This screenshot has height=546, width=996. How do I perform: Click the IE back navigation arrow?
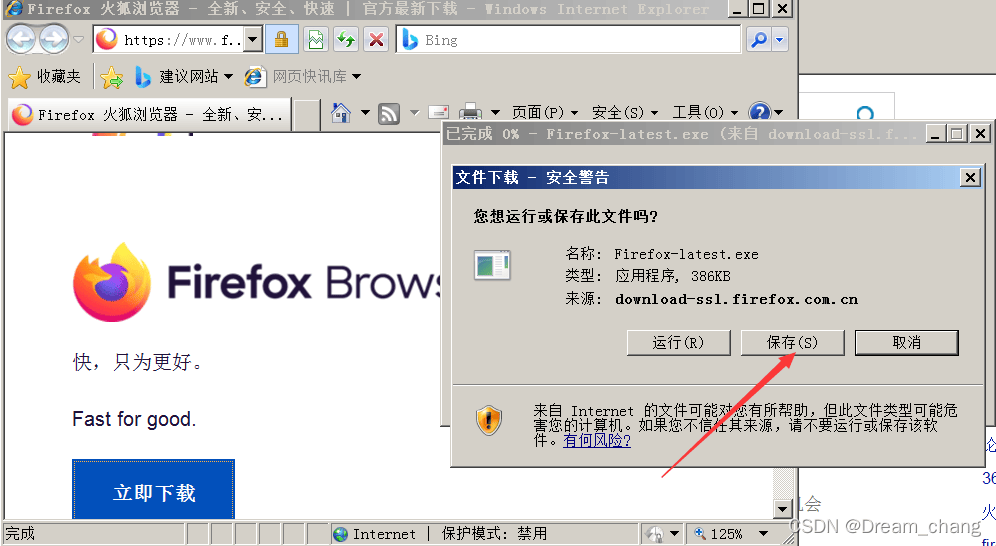(x=21, y=40)
